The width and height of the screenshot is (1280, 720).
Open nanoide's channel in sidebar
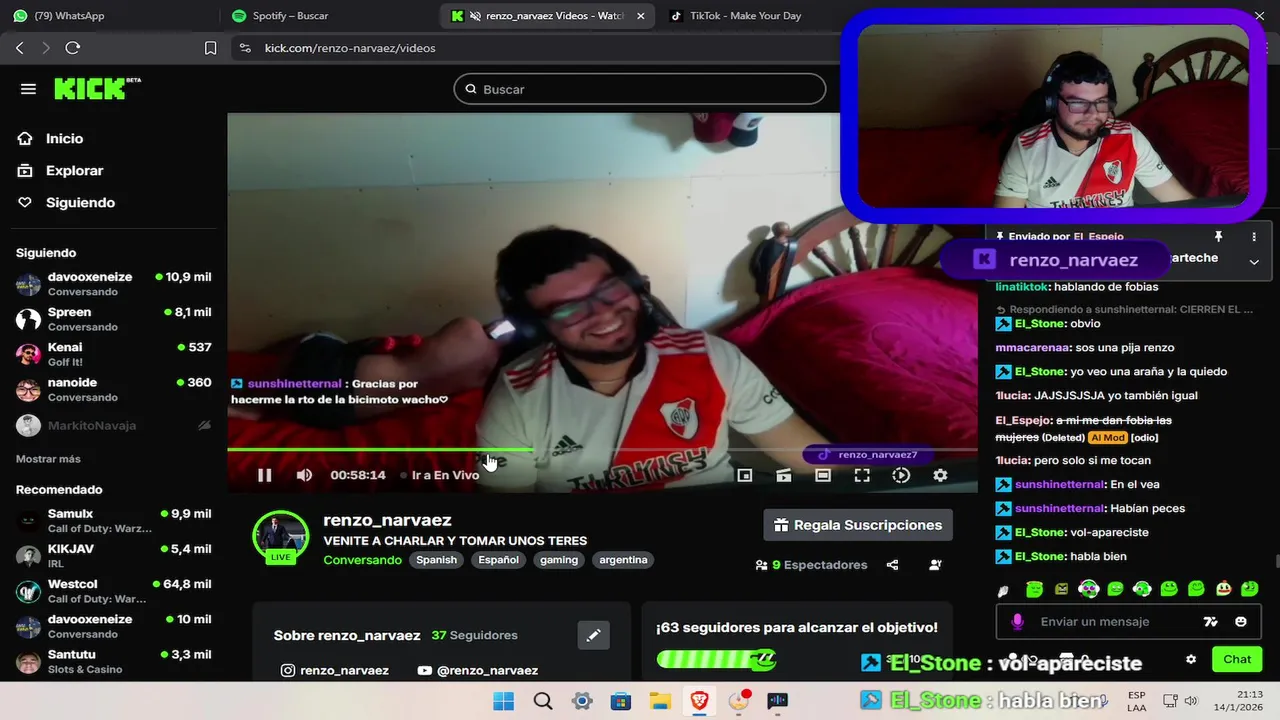114,389
